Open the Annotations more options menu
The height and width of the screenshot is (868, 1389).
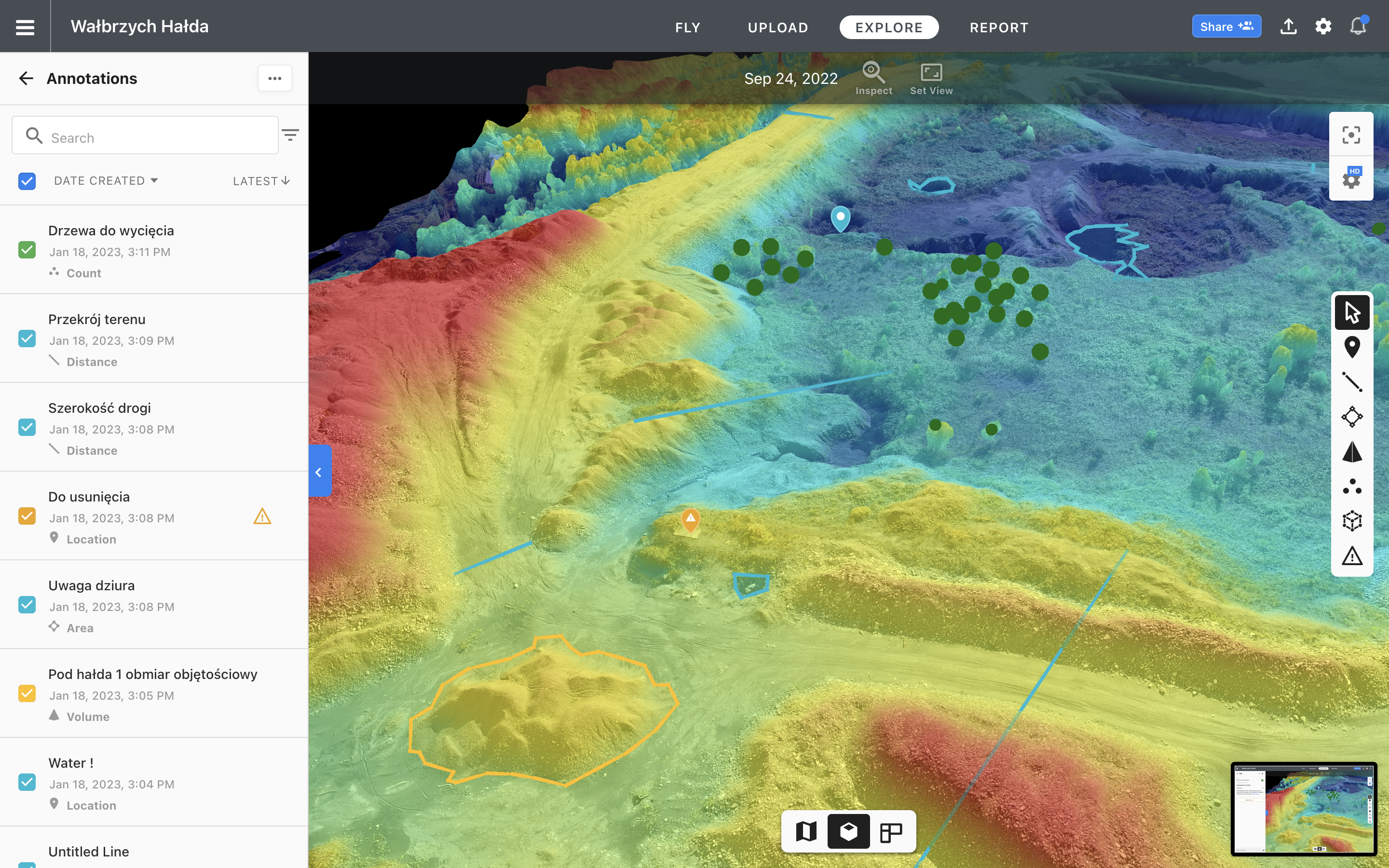[x=275, y=78]
